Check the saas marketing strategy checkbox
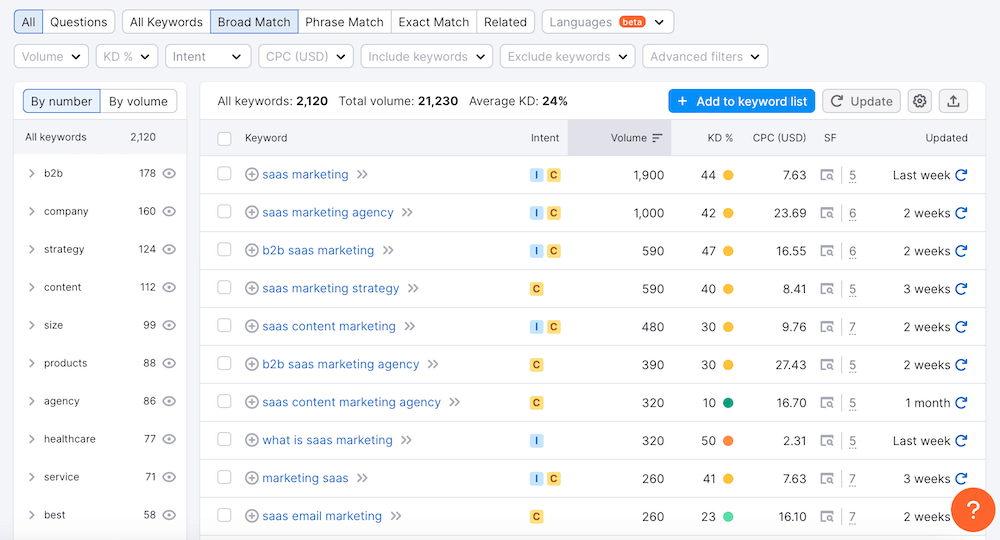 coord(225,289)
